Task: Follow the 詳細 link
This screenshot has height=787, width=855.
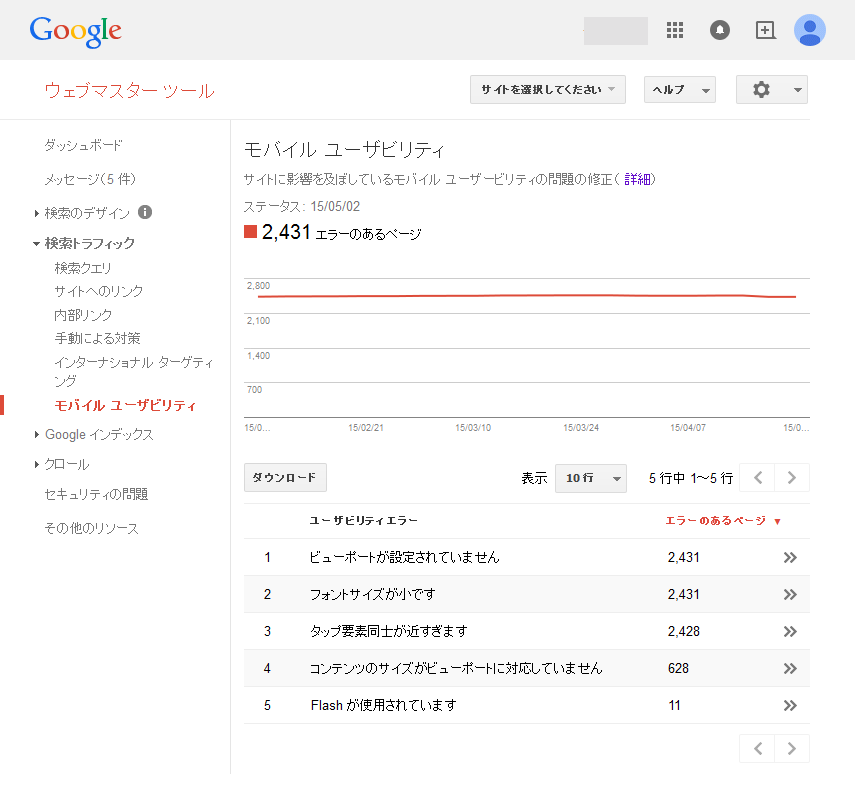Action: pos(637,179)
